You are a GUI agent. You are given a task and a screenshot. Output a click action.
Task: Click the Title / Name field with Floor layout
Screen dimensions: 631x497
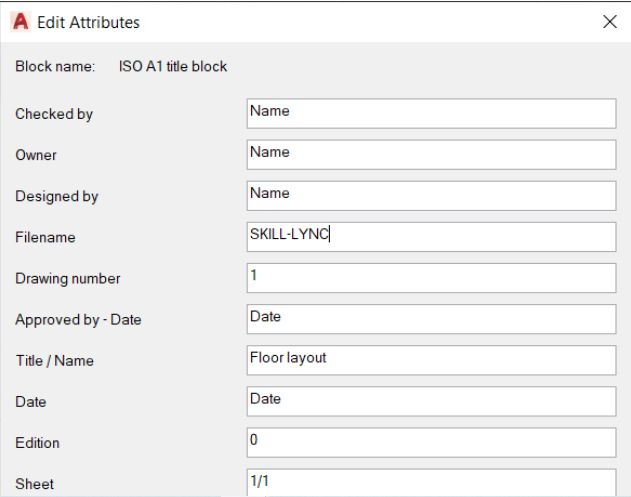click(431, 360)
